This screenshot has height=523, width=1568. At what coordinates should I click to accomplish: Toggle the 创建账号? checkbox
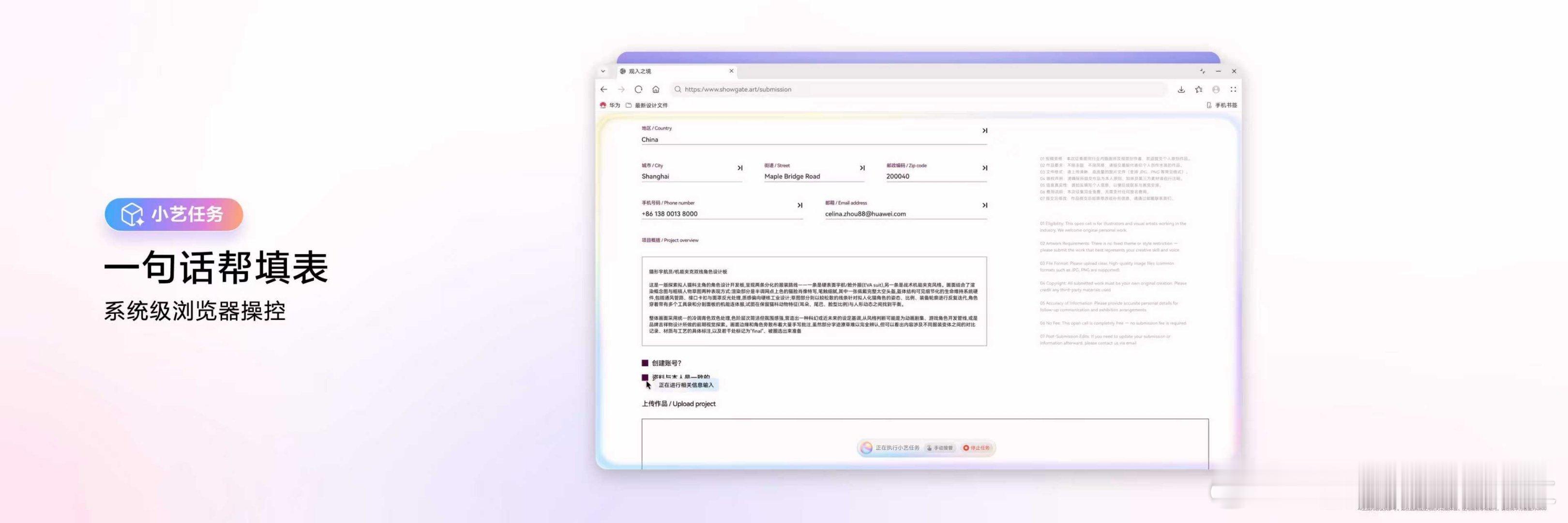tap(645, 363)
